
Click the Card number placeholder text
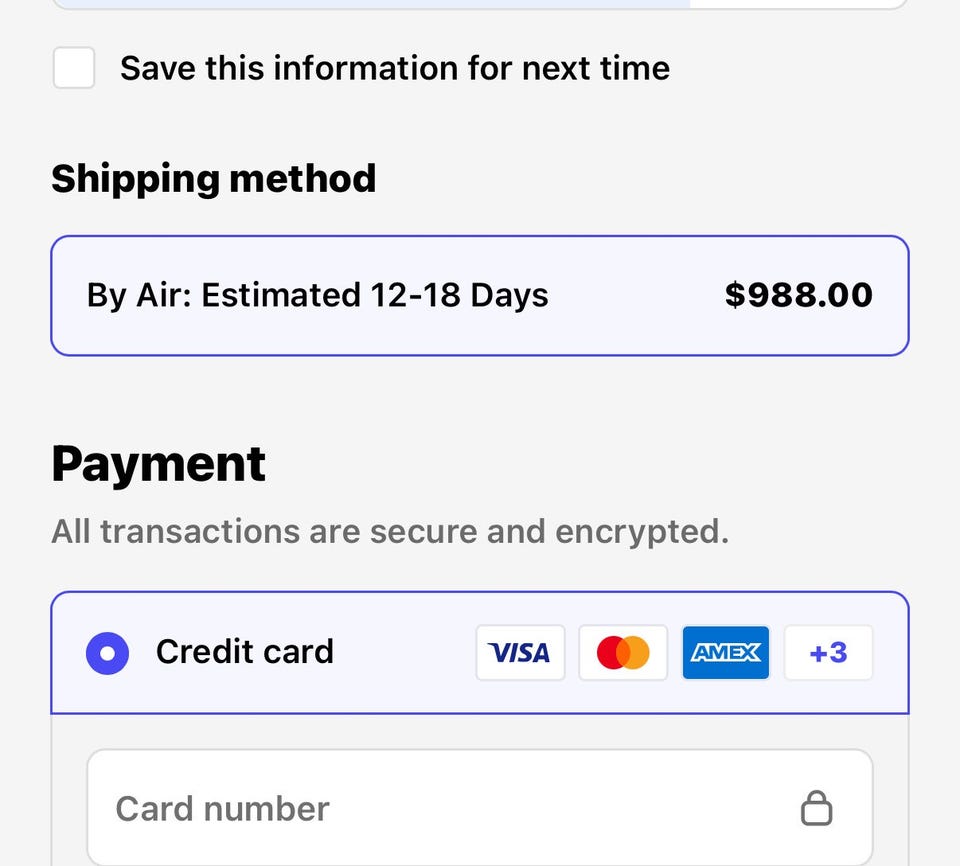point(222,808)
